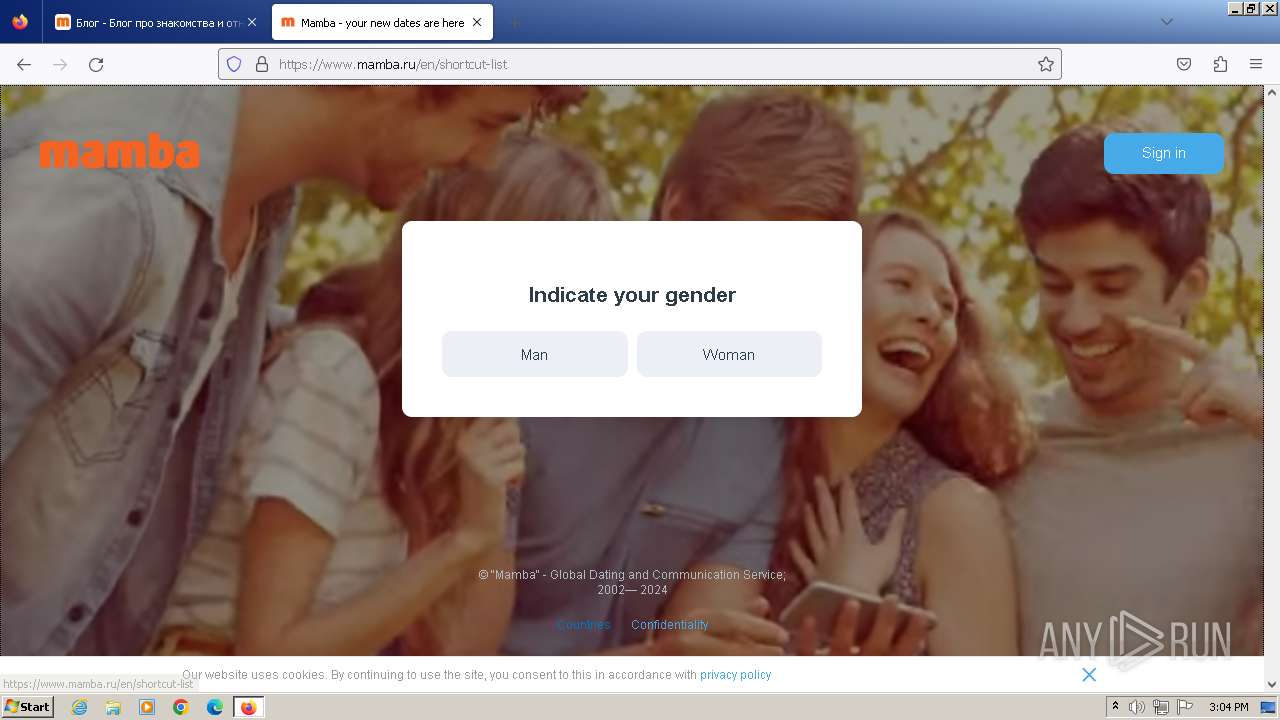Open the Extensions puzzle icon

(1220, 64)
